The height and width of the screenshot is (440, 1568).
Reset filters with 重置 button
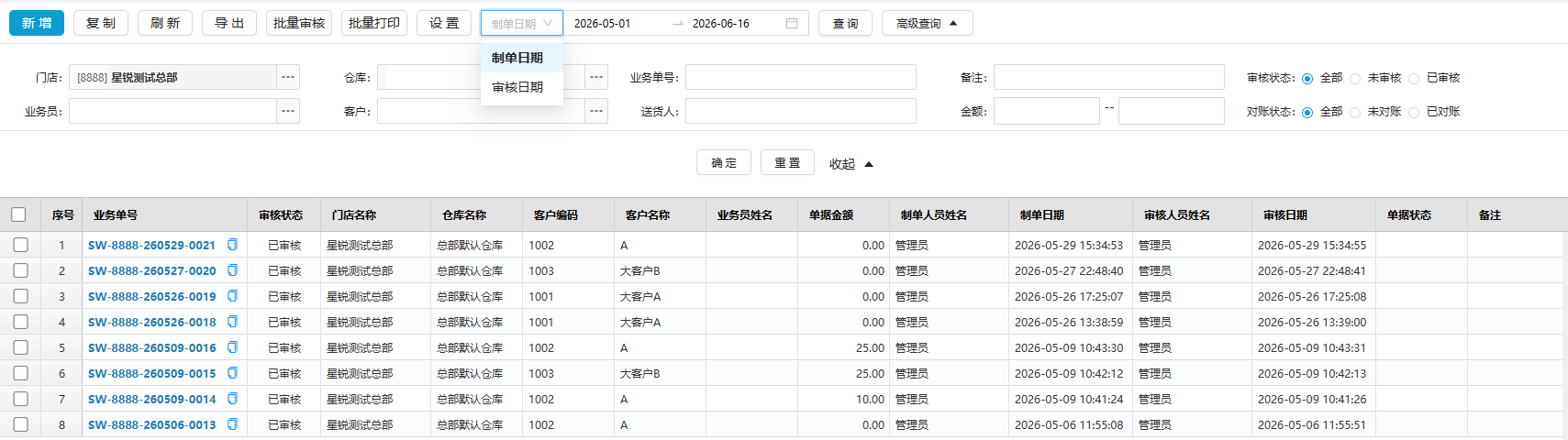point(787,162)
